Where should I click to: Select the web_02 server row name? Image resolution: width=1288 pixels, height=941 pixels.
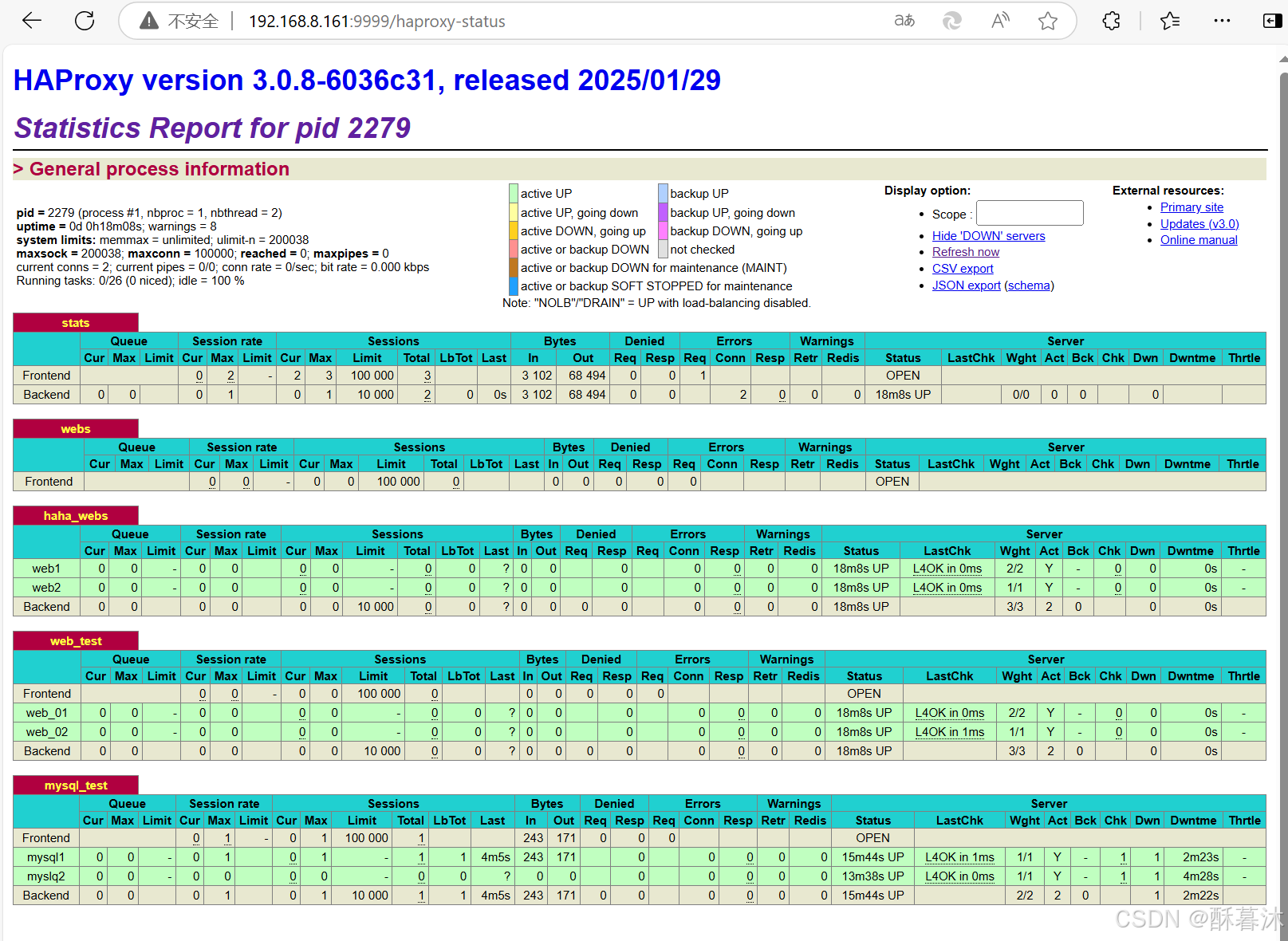(x=47, y=732)
